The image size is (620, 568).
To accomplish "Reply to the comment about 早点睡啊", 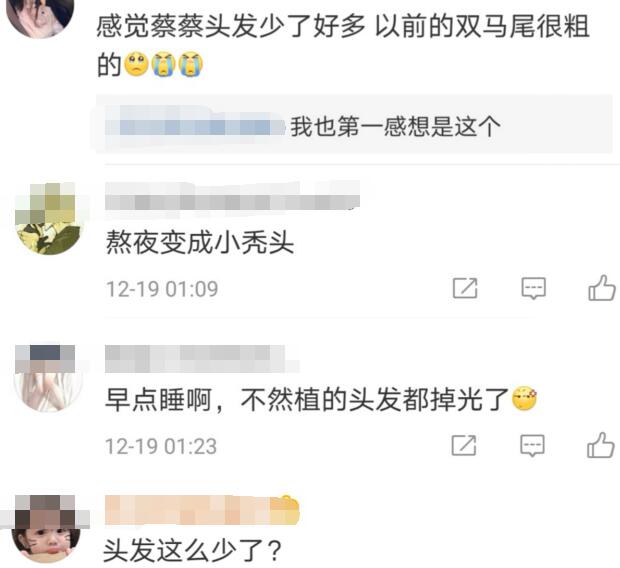I will tap(532, 445).
